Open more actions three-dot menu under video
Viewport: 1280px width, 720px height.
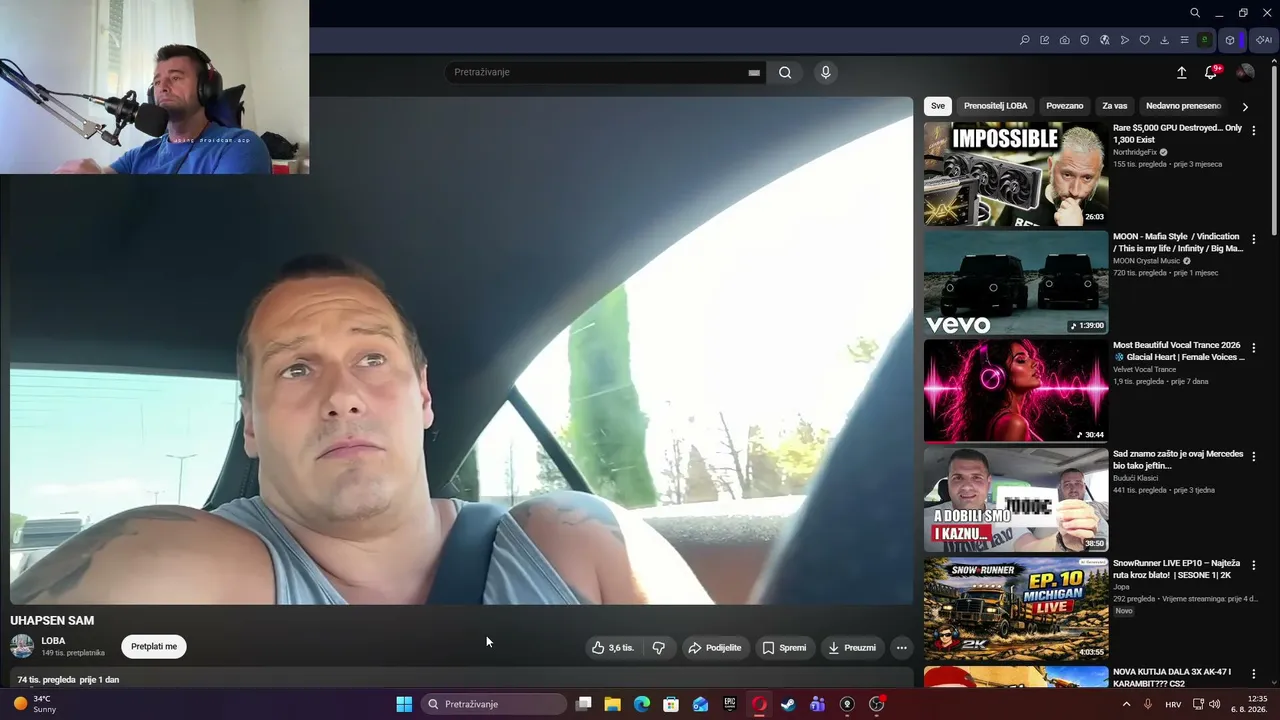tap(902, 648)
